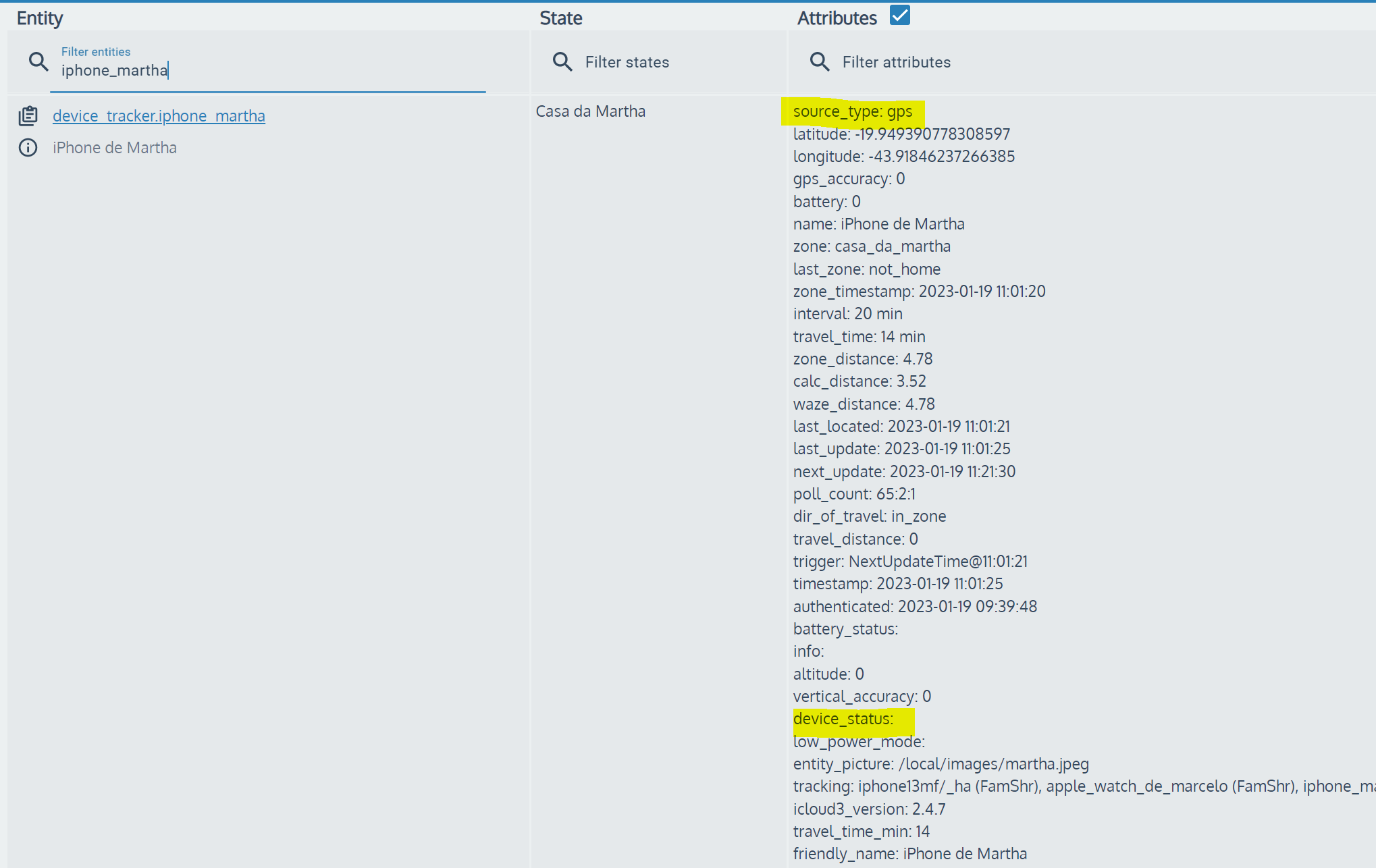
Task: Click the State column header
Action: pyautogui.click(x=560, y=18)
